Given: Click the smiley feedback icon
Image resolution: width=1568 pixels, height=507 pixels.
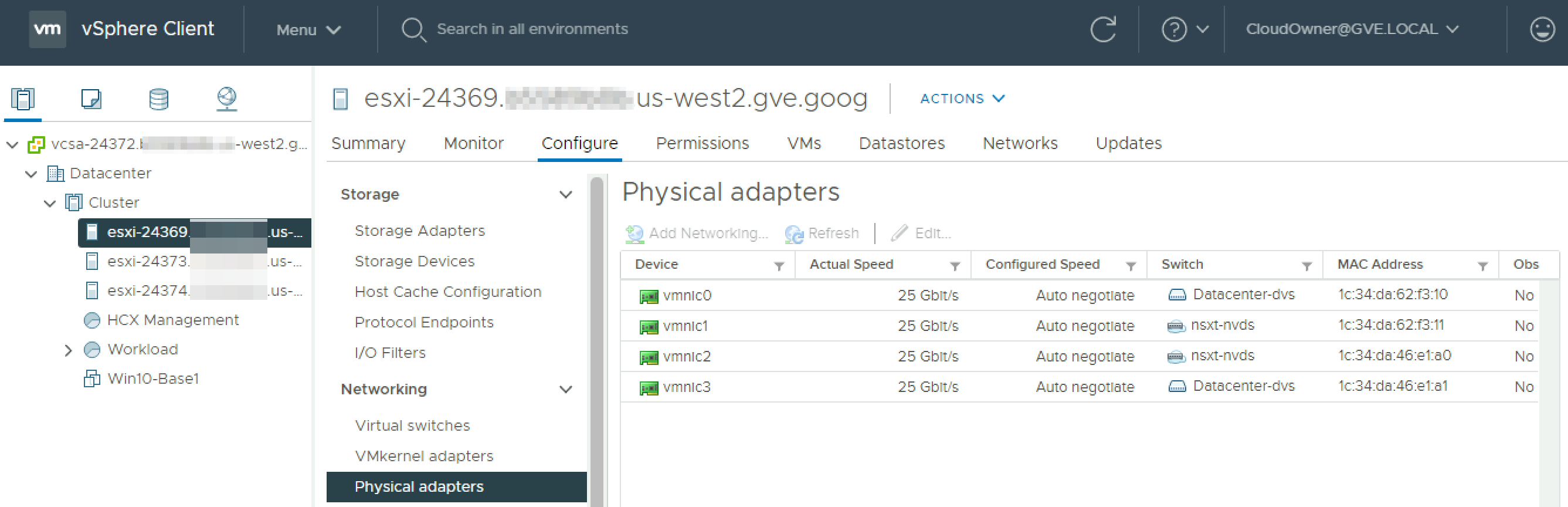Looking at the screenshot, I should [x=1541, y=29].
